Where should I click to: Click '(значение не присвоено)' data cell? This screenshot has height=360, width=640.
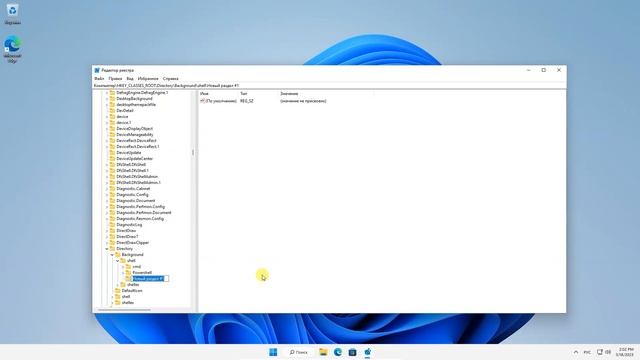[x=303, y=101]
